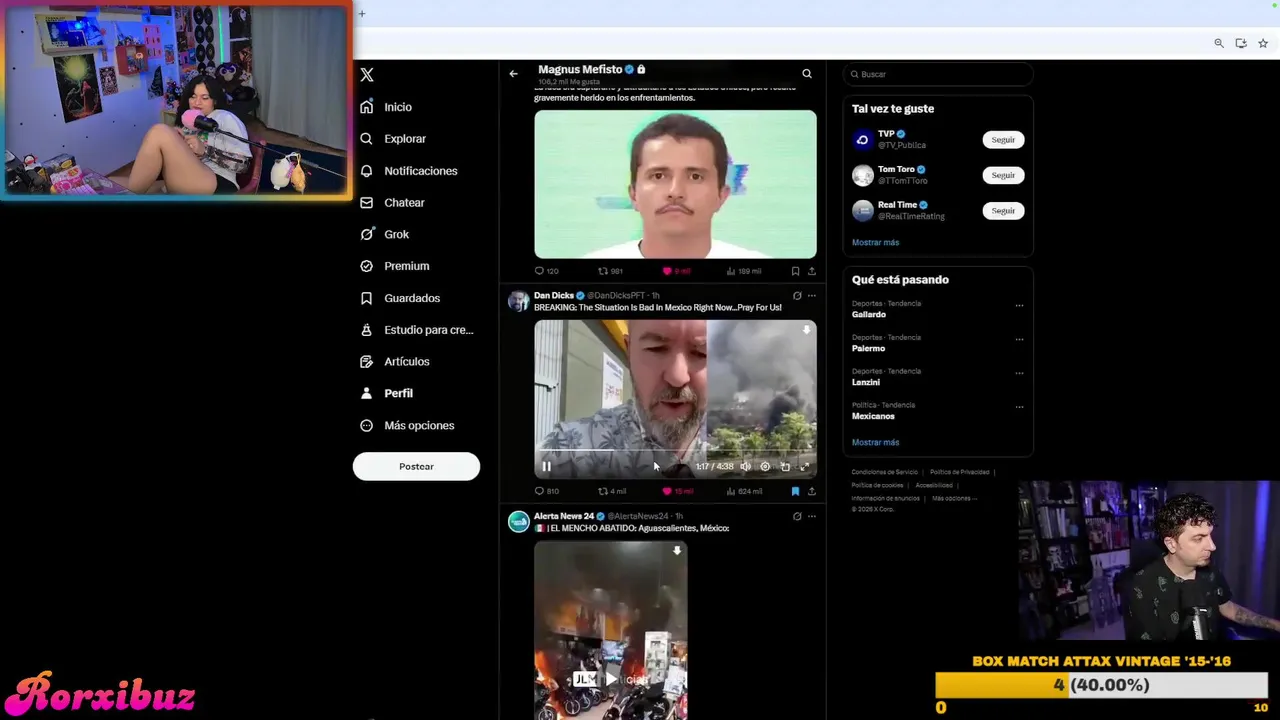Repost the post with 981 reposts
Image resolution: width=1280 pixels, height=720 pixels.
pos(610,271)
